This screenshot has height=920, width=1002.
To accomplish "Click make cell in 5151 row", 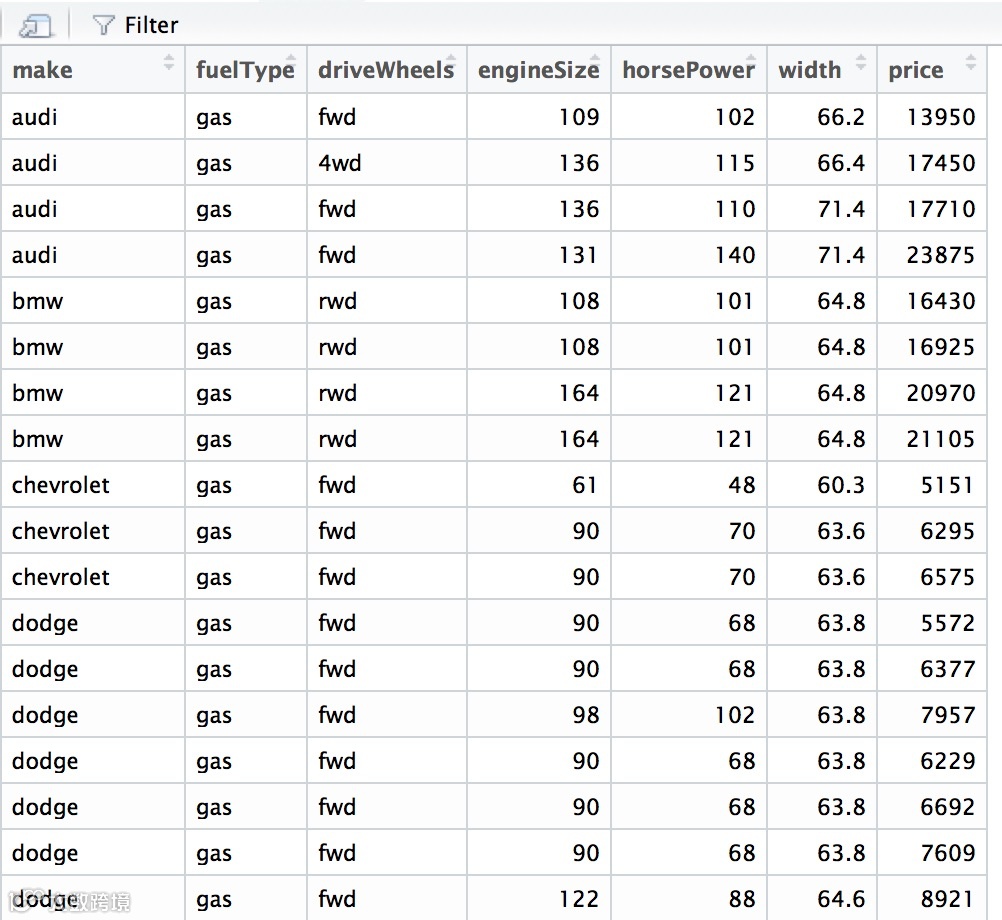I will pyautogui.click(x=93, y=485).
